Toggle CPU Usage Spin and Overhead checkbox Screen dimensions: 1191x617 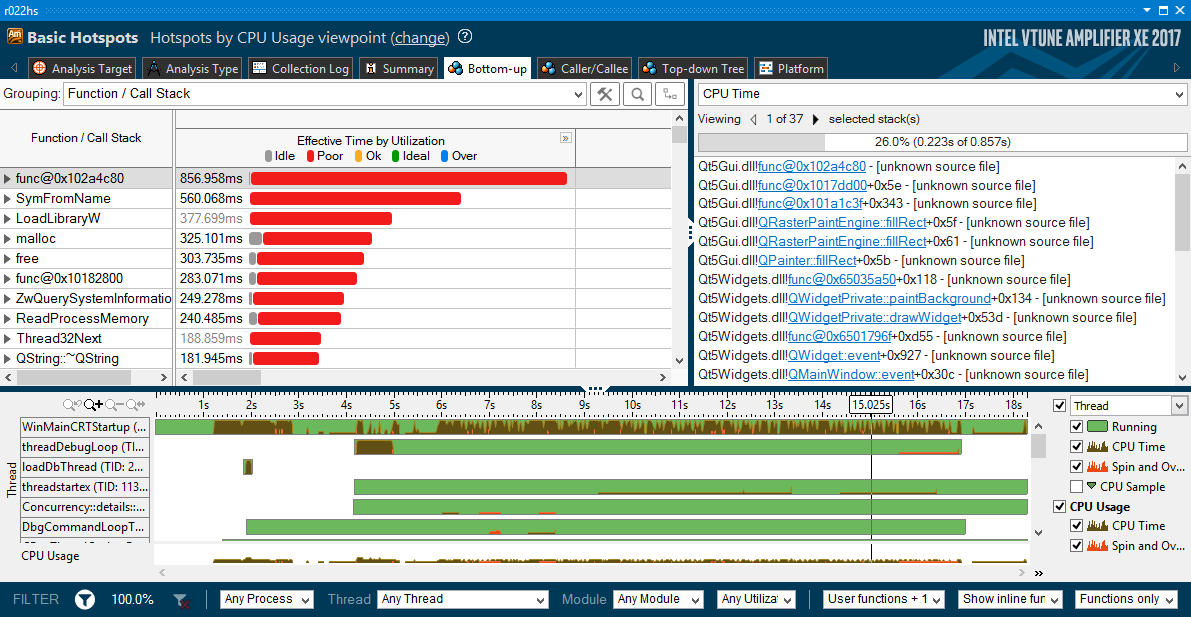tap(1076, 546)
